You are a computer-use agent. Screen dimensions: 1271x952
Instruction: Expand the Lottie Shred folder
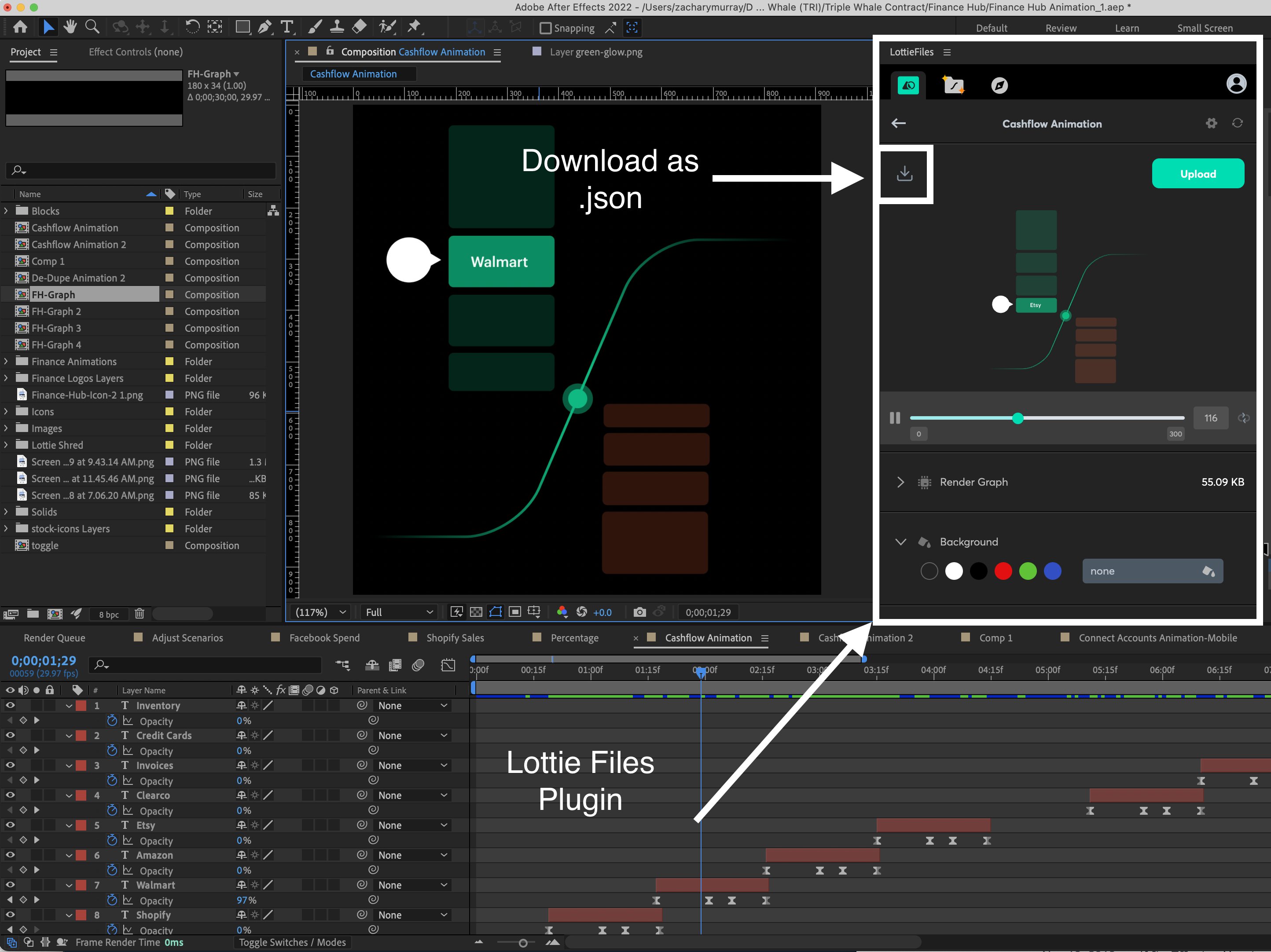6,445
